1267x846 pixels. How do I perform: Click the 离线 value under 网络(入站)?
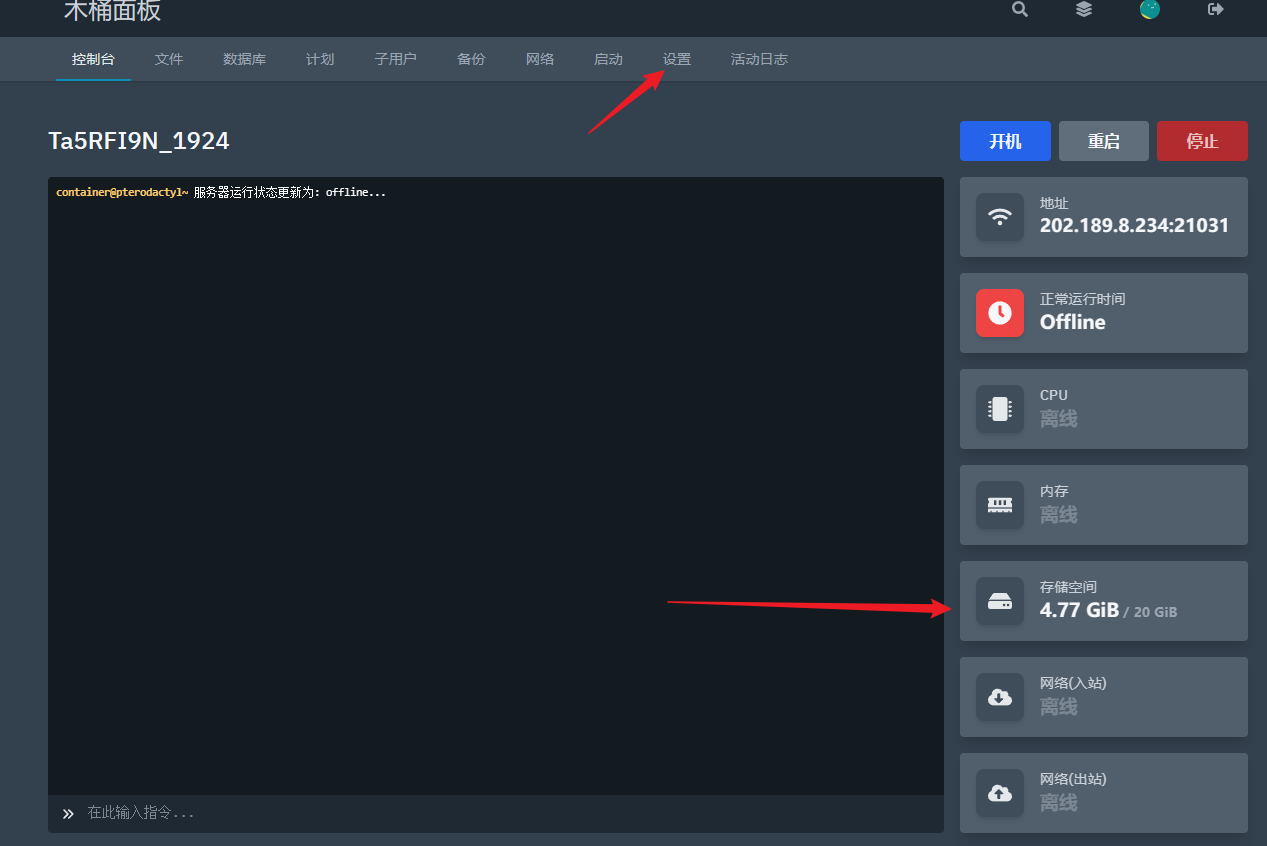tap(1058, 706)
